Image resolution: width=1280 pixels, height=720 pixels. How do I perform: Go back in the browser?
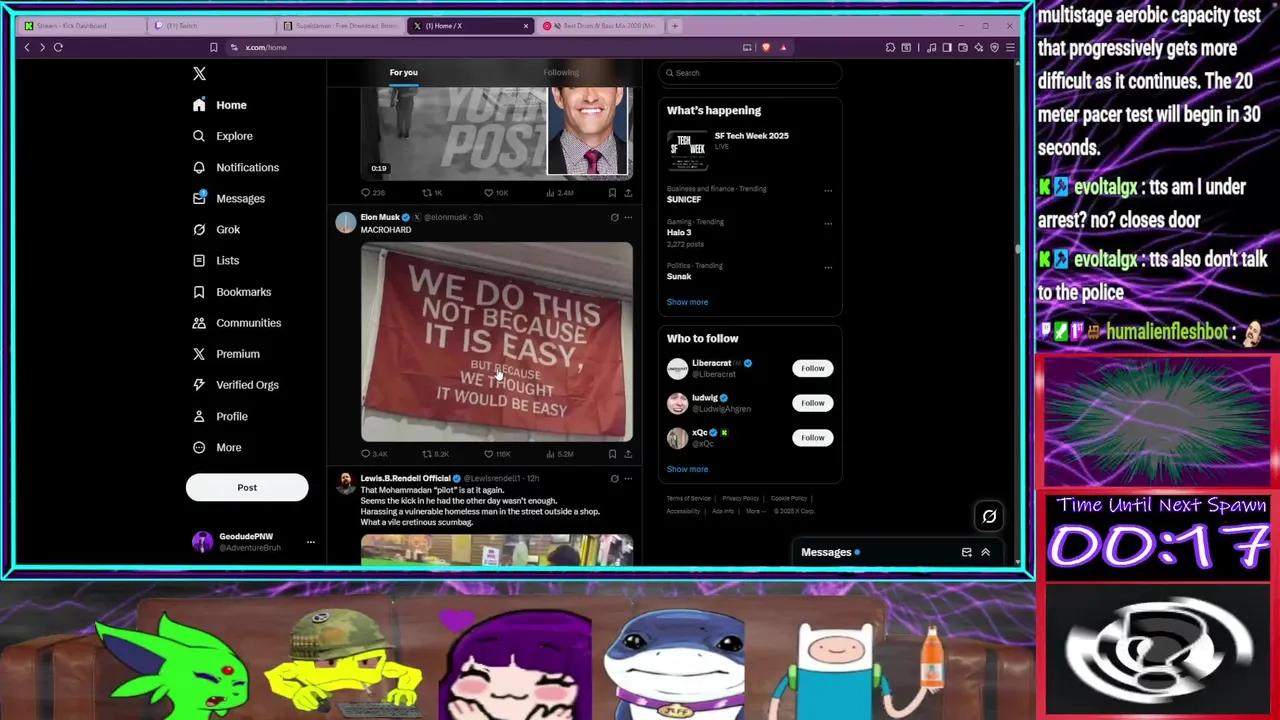(x=27, y=47)
